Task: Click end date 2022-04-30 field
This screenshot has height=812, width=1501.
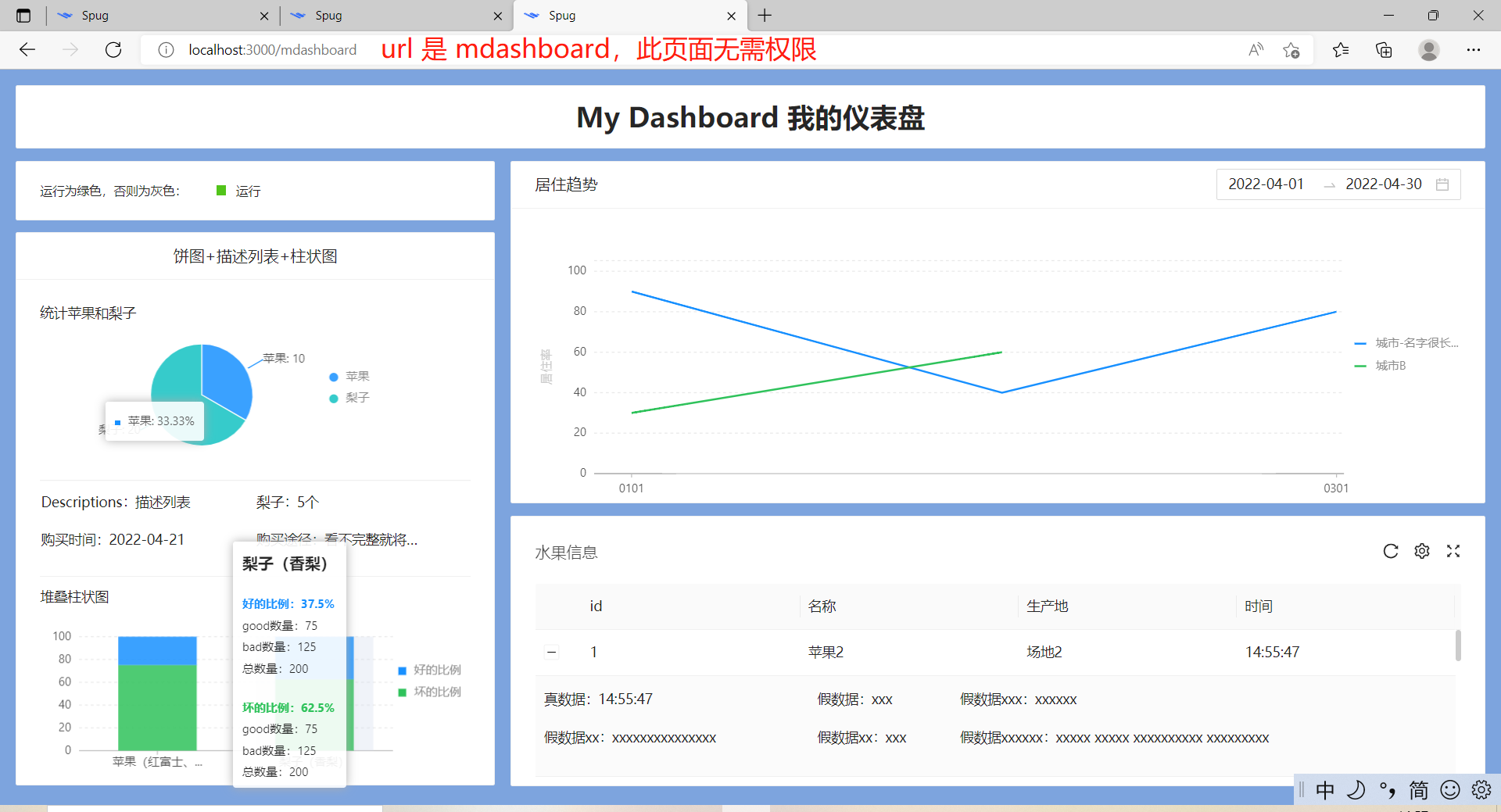Action: (1383, 184)
